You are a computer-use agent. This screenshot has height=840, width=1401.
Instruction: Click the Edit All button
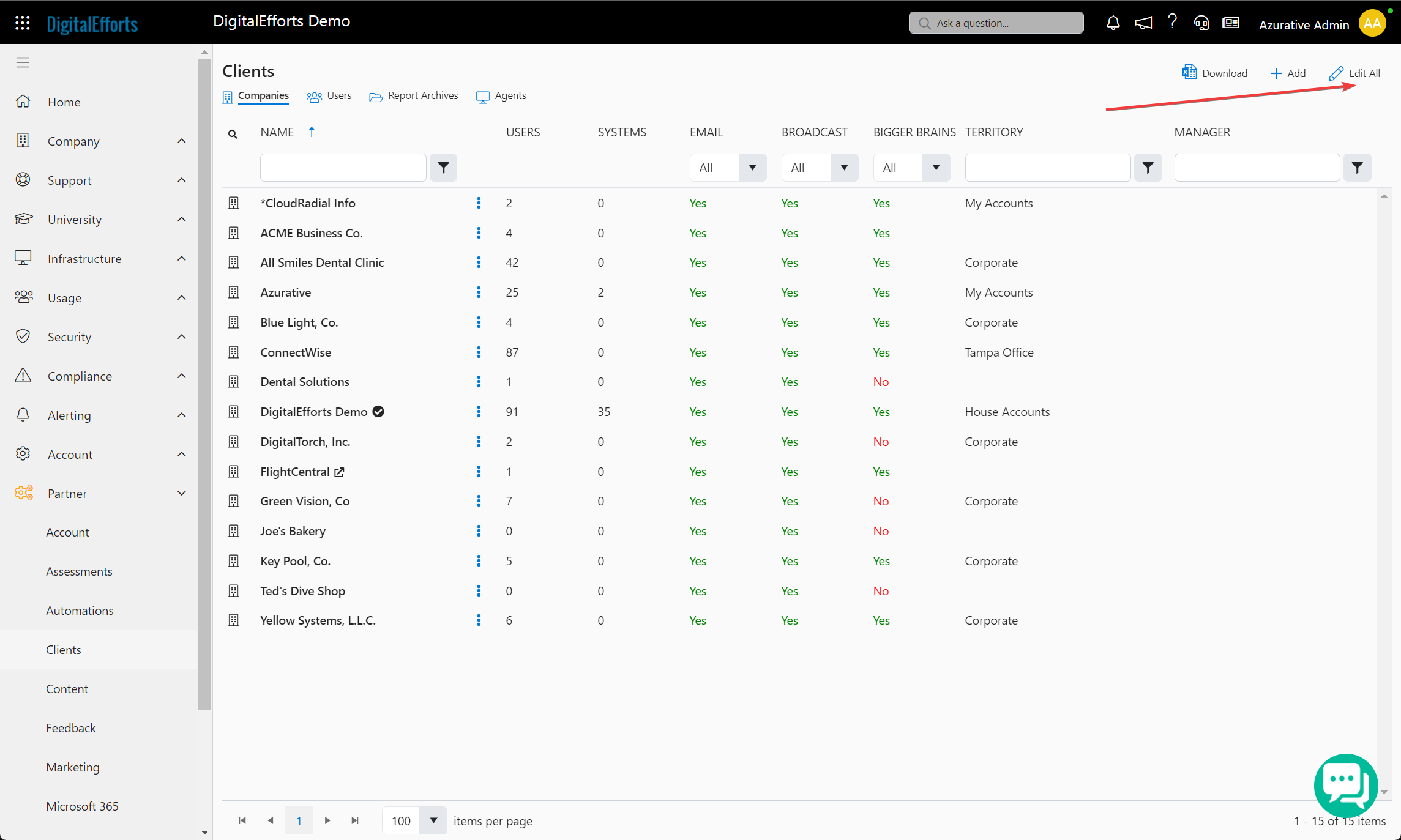point(1354,73)
